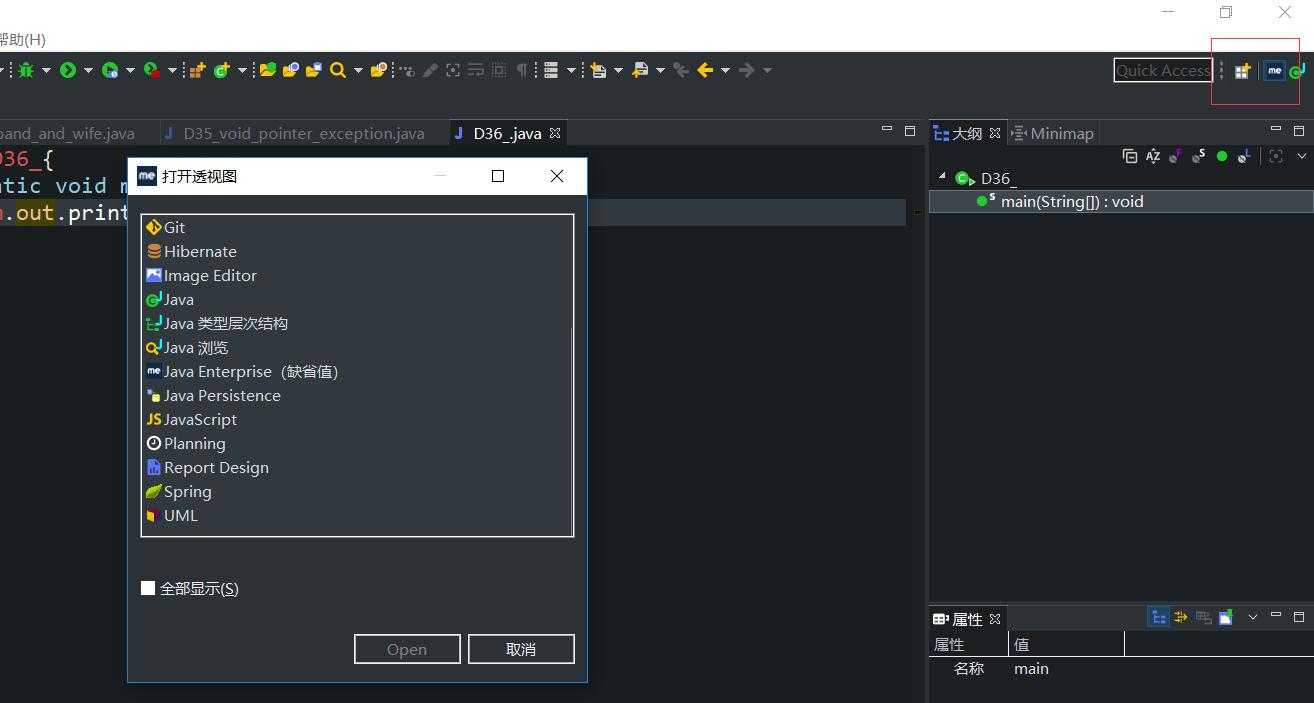This screenshot has width=1314, height=703.
Task: Toggle Mark Occurrences highlighter icon
Action: [x=430, y=70]
